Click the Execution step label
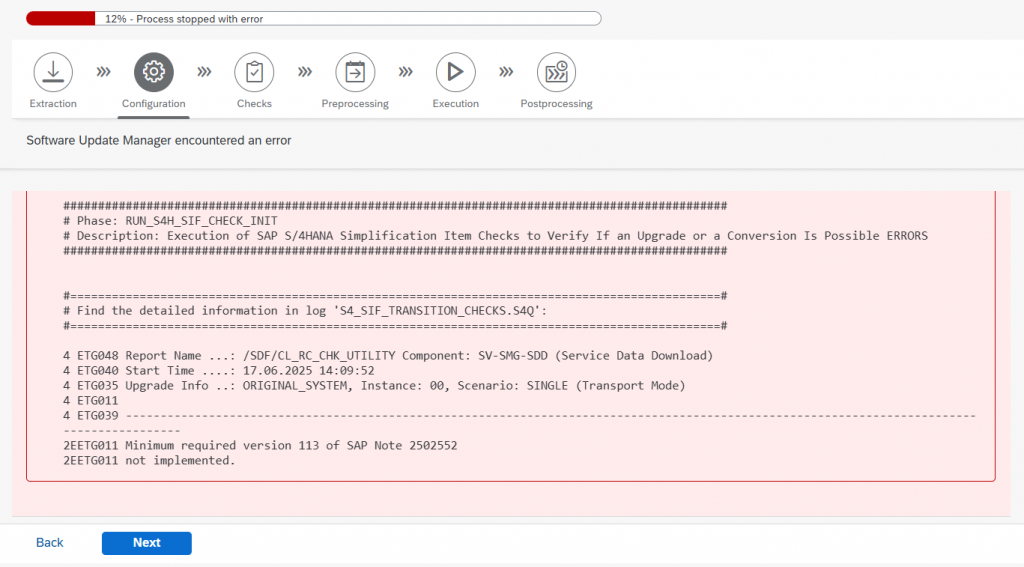1024x567 pixels. coord(455,104)
